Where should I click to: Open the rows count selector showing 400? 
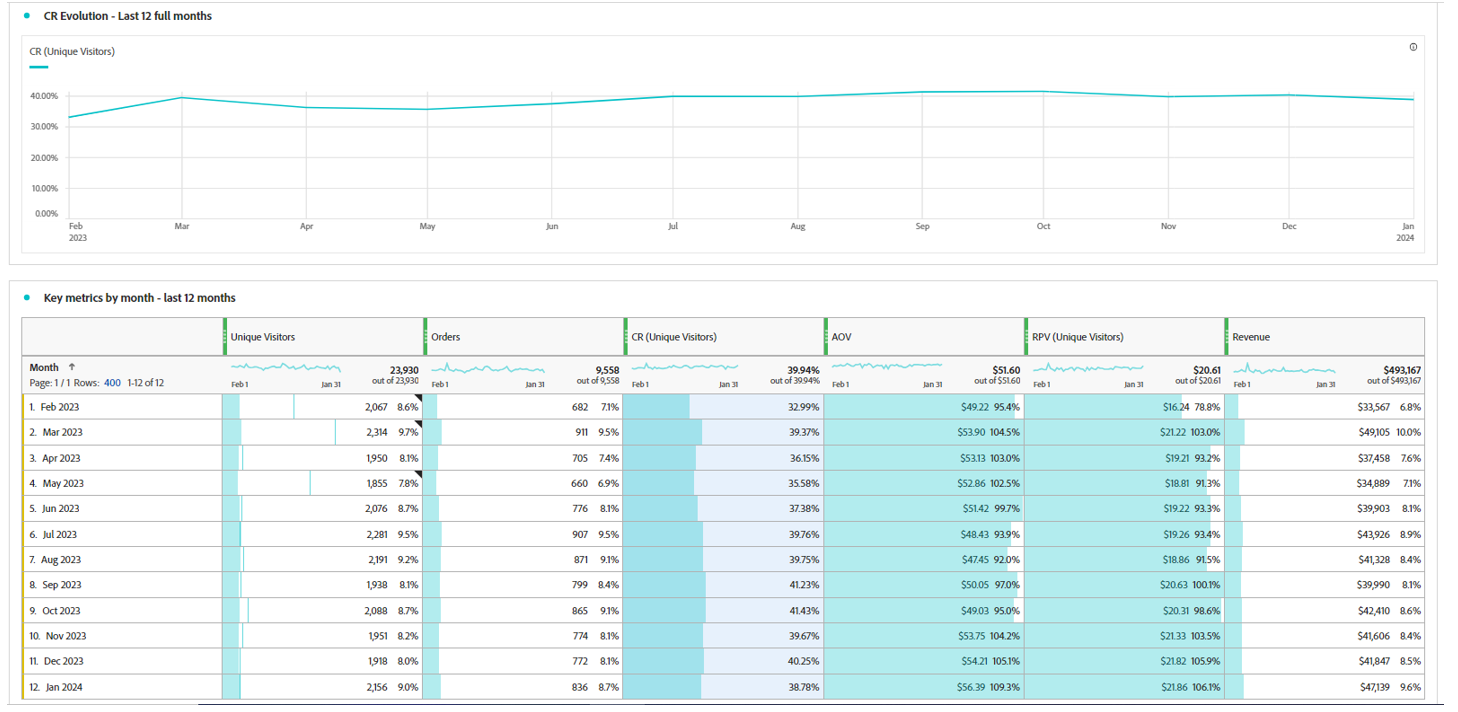click(x=112, y=382)
